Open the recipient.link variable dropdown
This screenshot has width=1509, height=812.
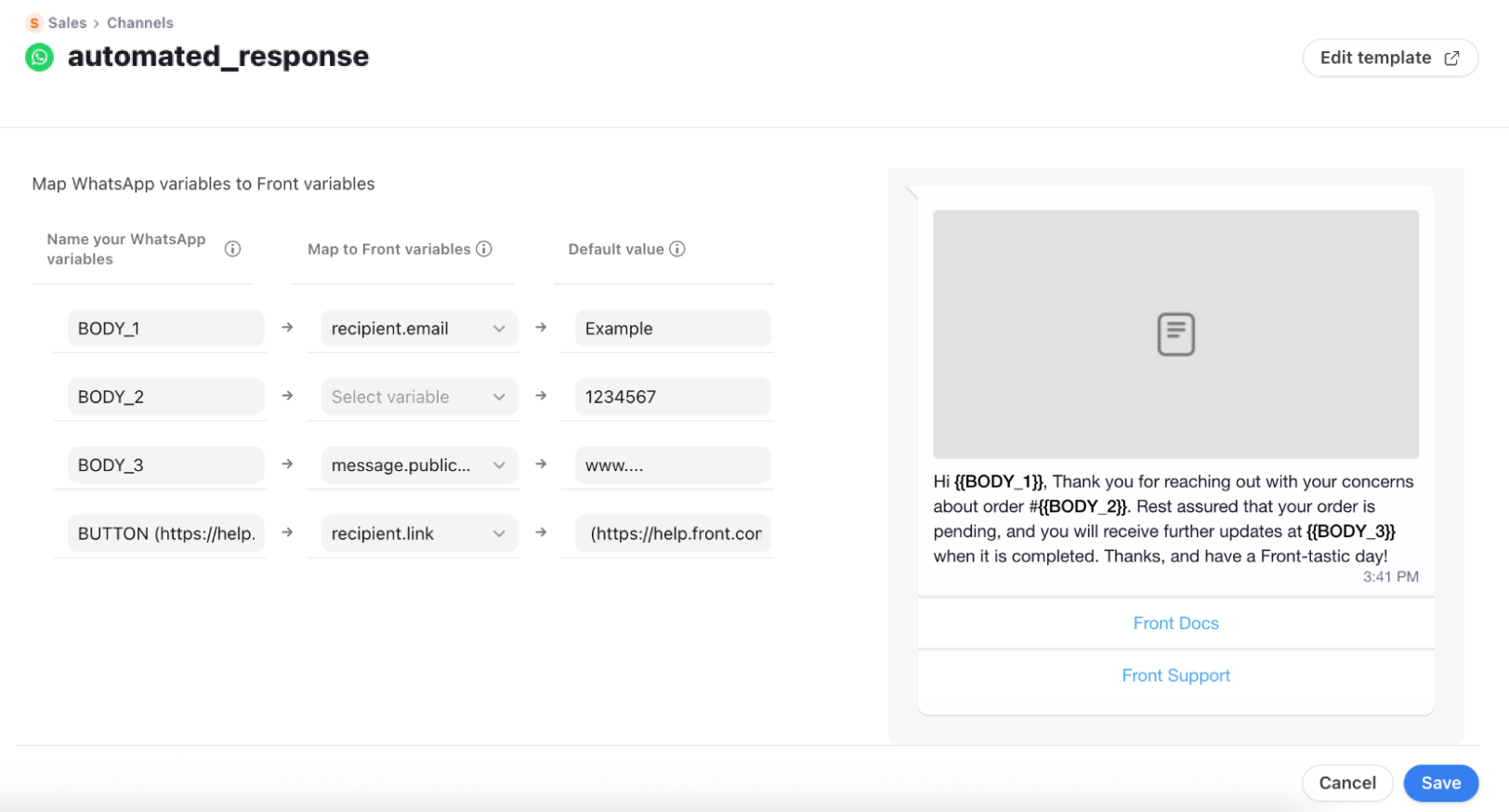pos(419,534)
